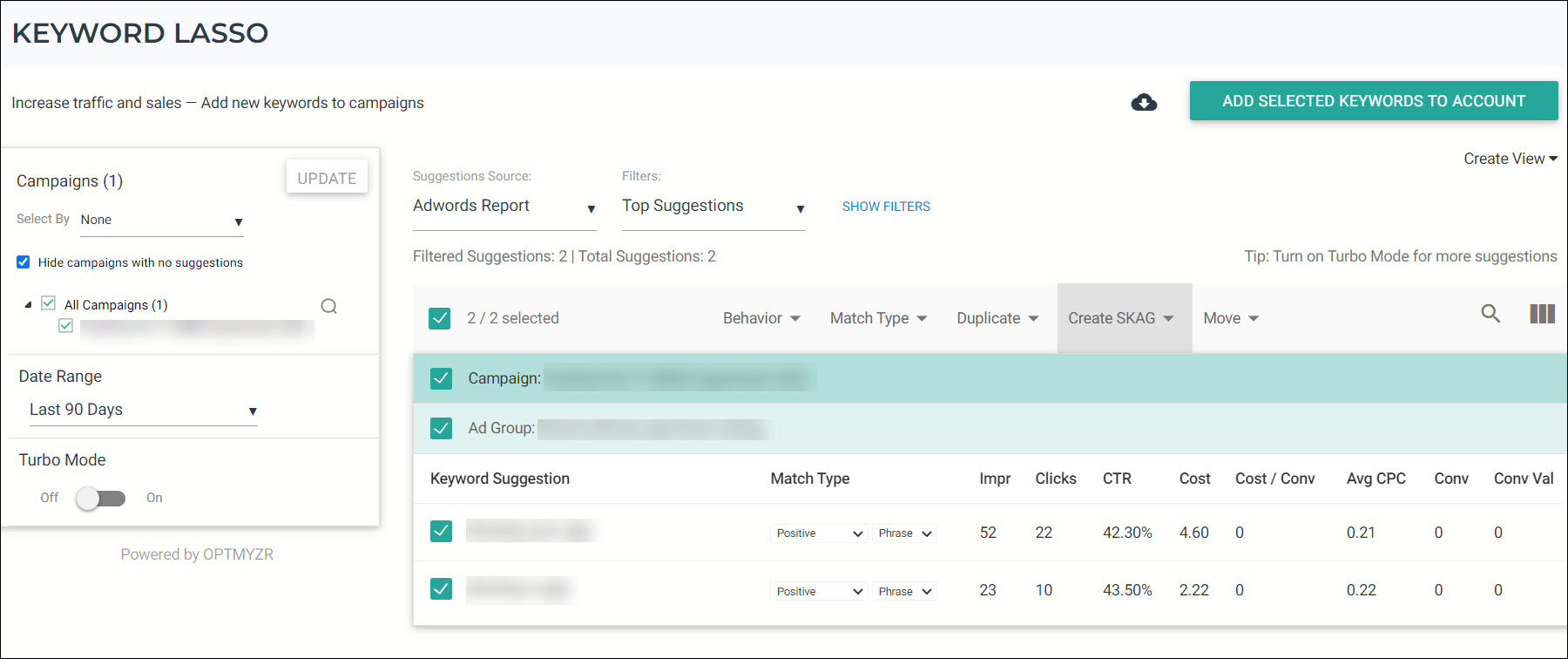Click the 0.21 Avg CPC value

pos(1361,533)
